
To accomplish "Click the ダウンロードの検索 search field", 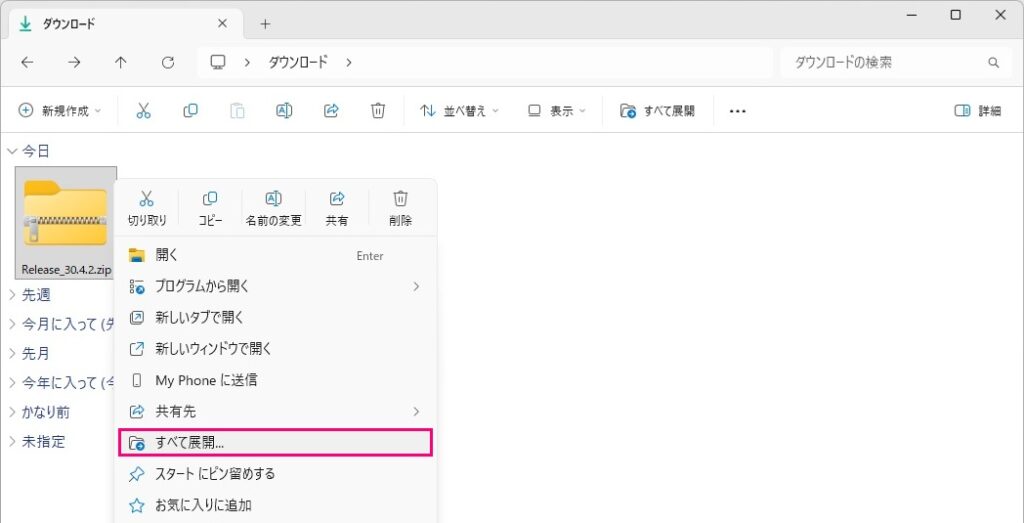I will (x=885, y=62).
